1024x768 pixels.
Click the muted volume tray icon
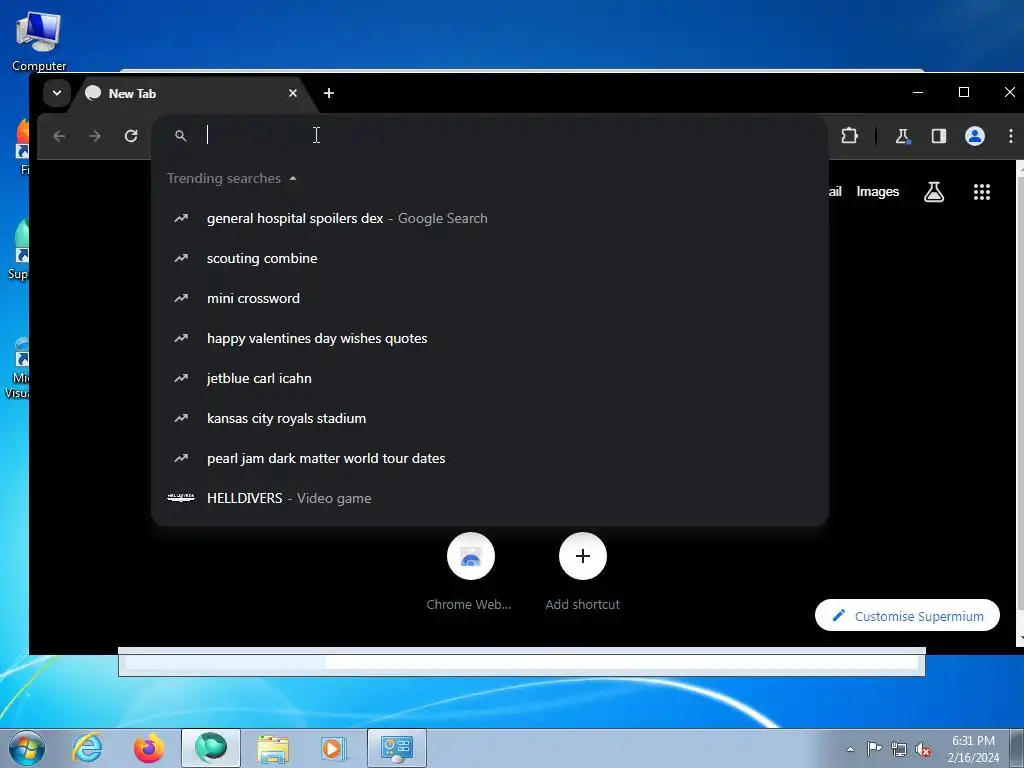click(x=923, y=750)
